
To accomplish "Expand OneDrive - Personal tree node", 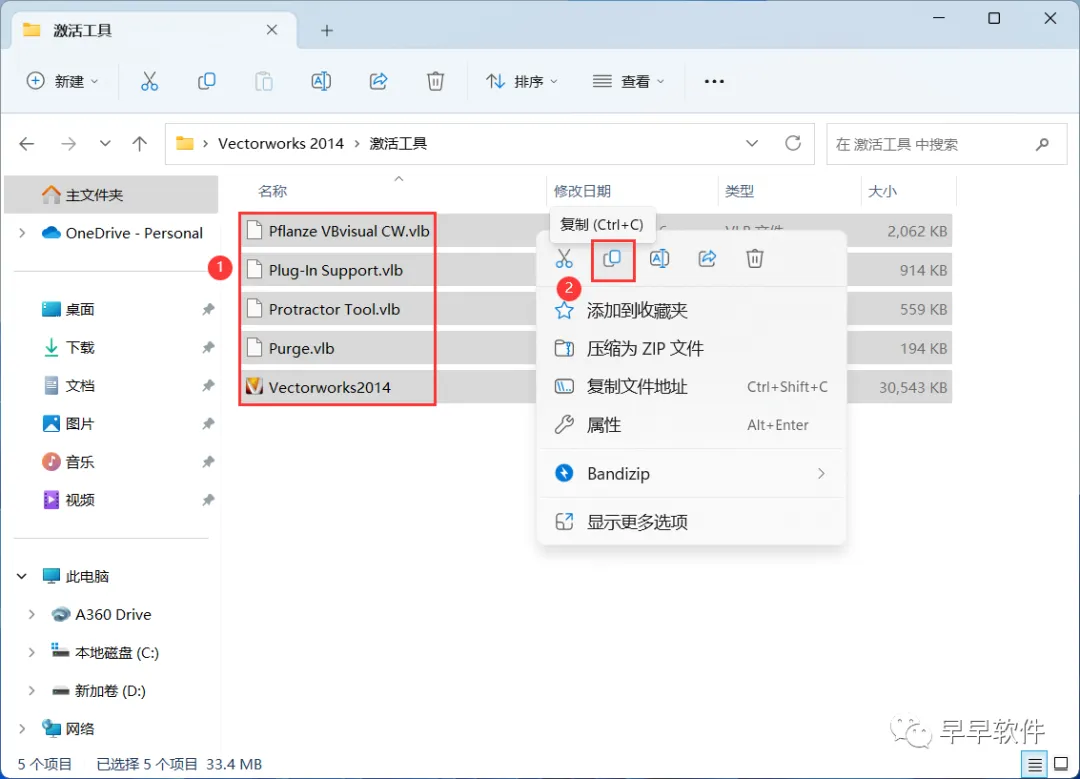I will 22,233.
